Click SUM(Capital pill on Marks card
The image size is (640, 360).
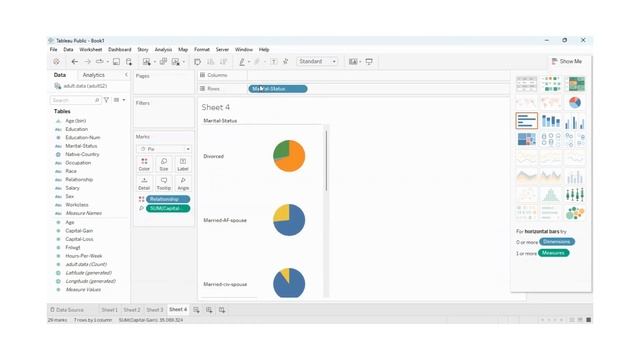click(168, 209)
